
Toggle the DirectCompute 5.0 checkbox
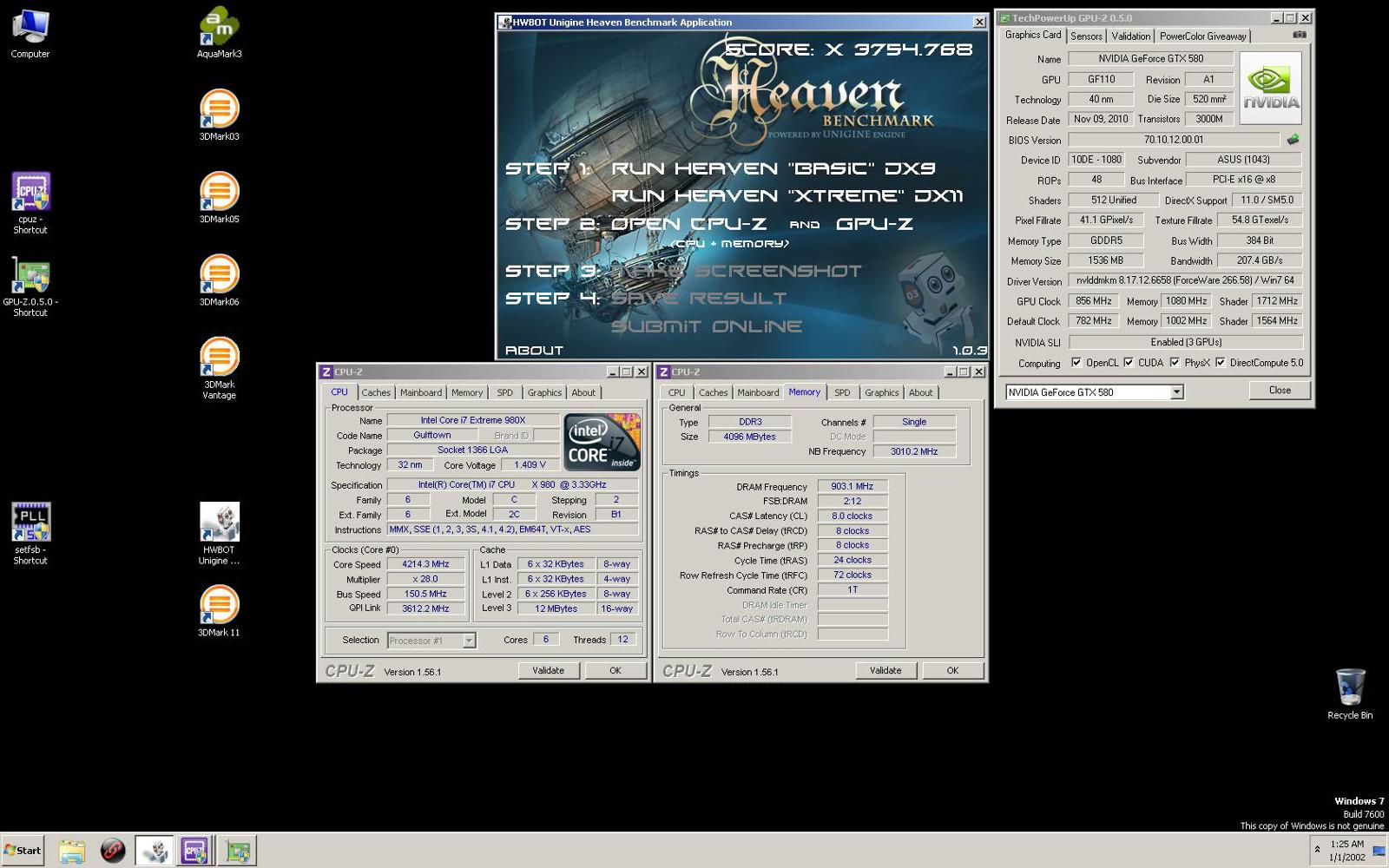click(1220, 363)
